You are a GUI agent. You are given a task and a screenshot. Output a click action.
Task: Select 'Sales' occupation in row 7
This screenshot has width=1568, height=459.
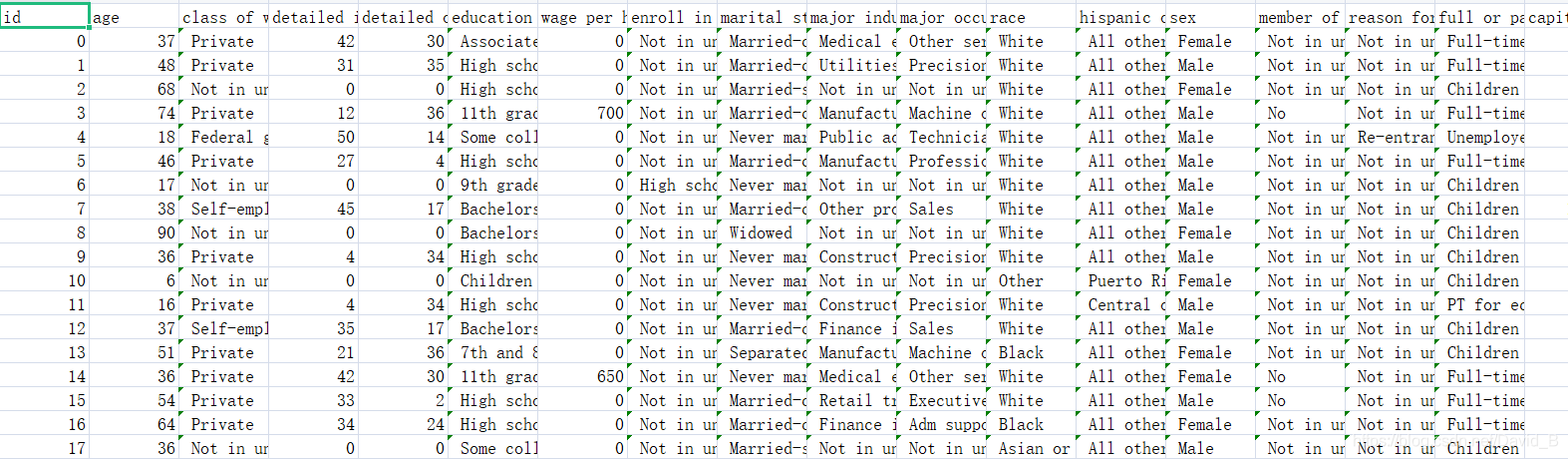coord(942,209)
